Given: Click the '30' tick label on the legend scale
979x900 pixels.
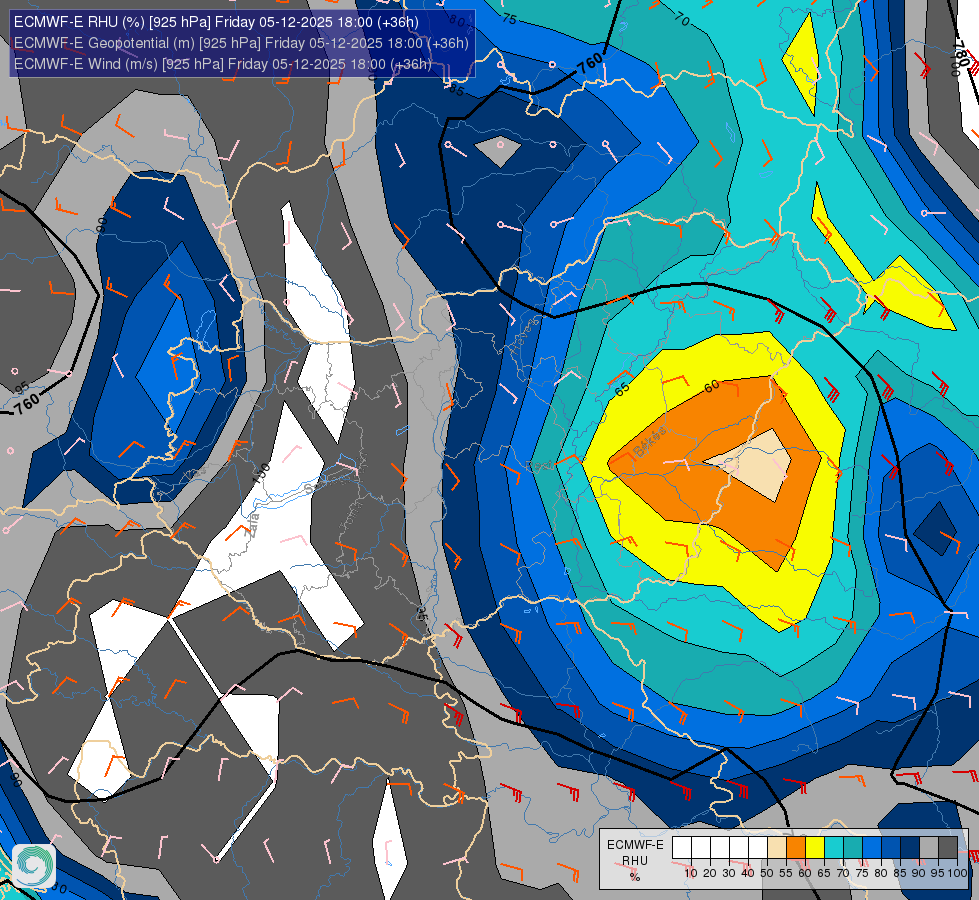Looking at the screenshot, I should click(x=729, y=873).
